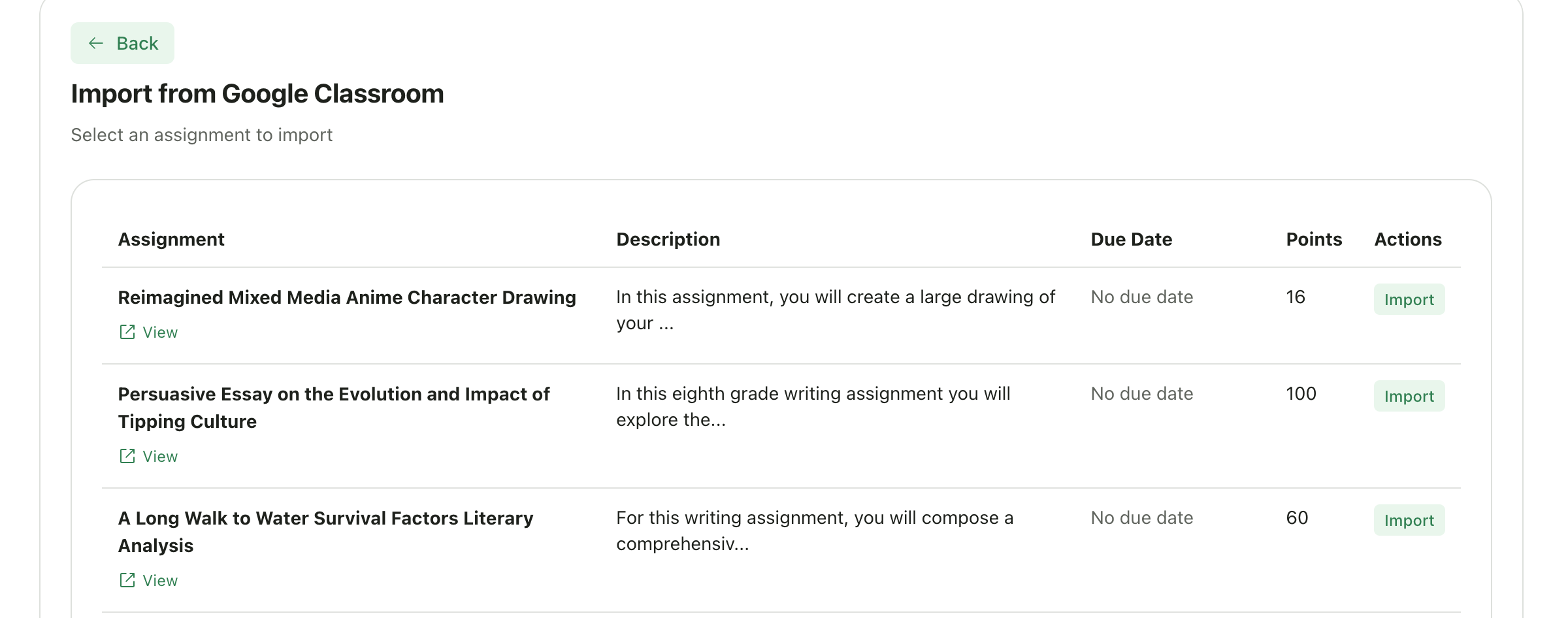Import the Reimagined Mixed Media Anime Character Drawing
This screenshot has height=618, width=1568.
1409,299
